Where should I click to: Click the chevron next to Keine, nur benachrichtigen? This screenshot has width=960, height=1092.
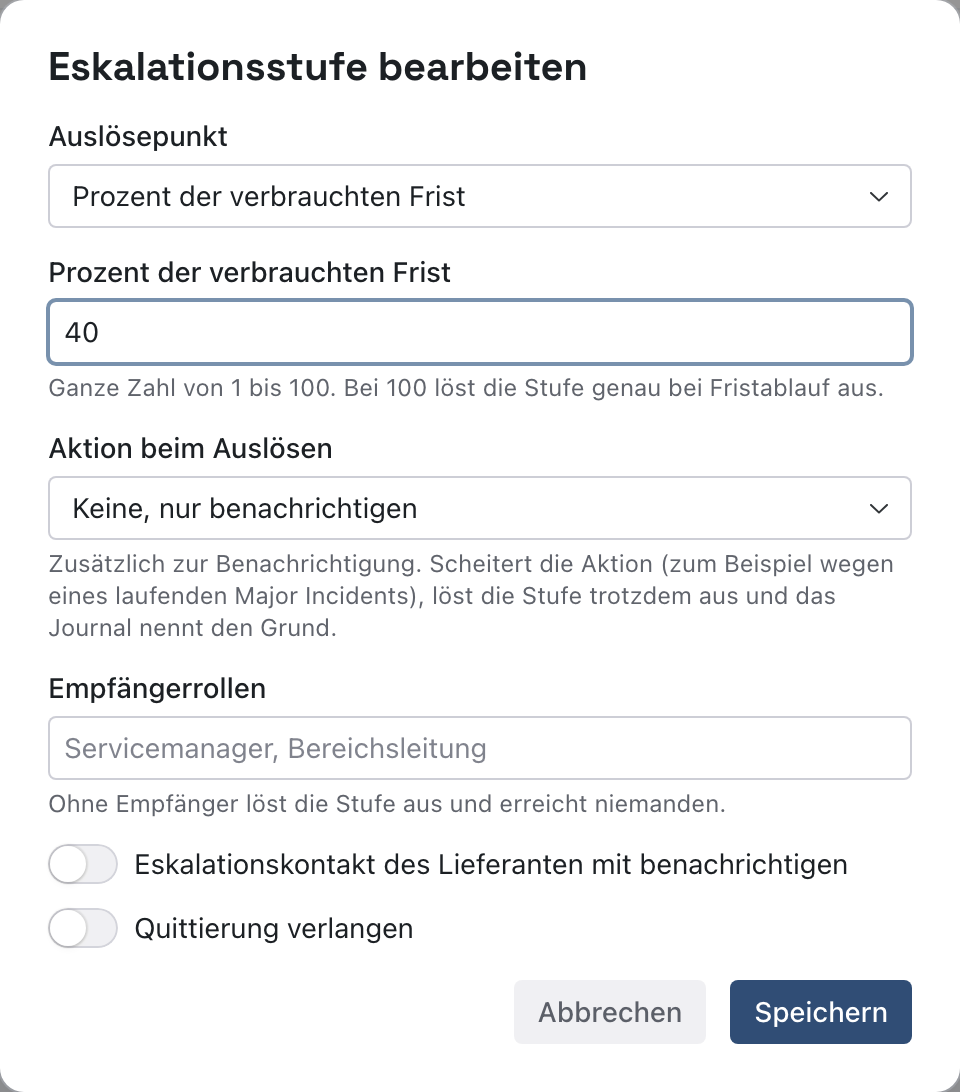coord(879,508)
